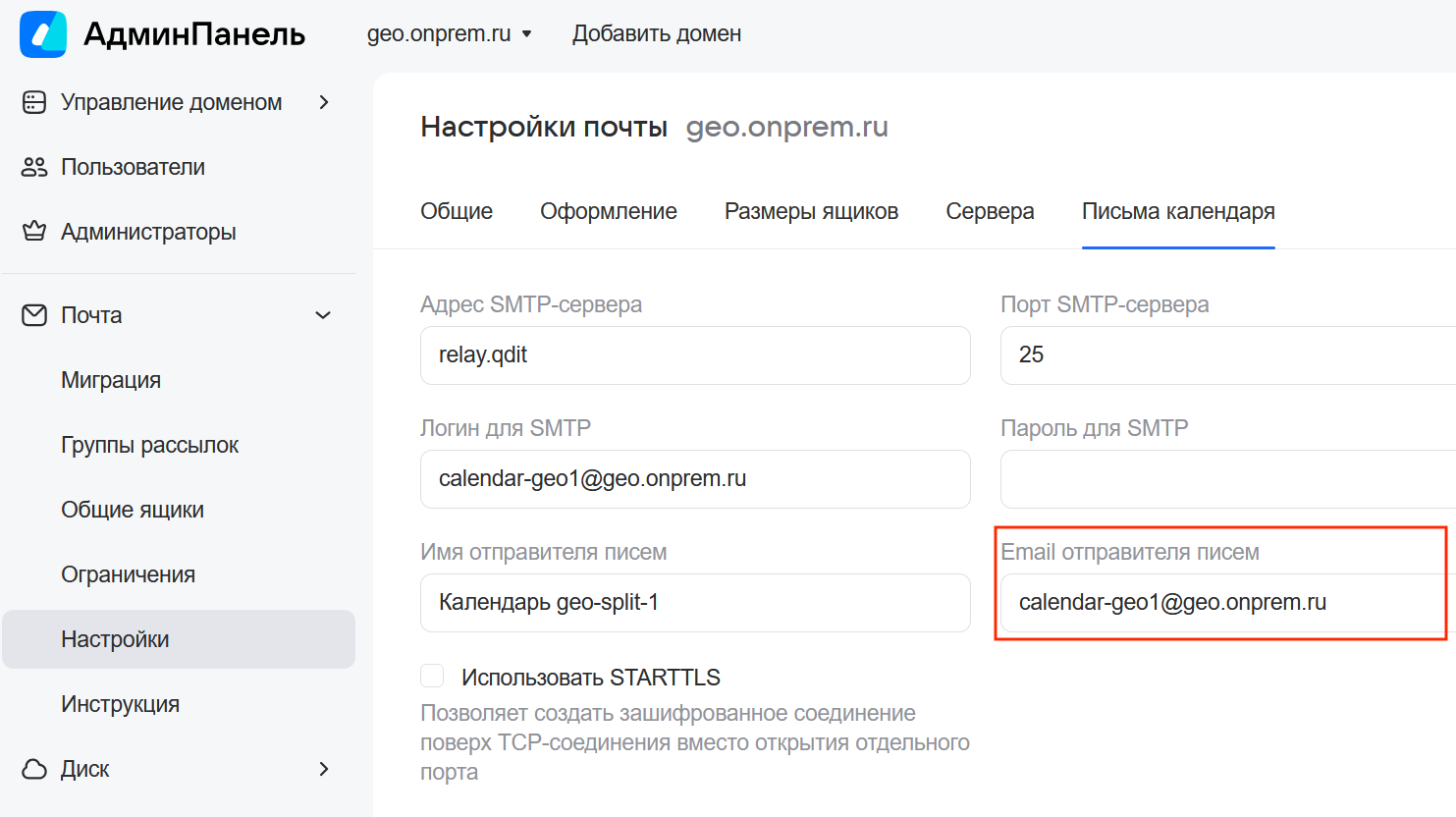This screenshot has height=817, width=1456.
Task: Click the Почта envelope icon
Action: click(34, 315)
